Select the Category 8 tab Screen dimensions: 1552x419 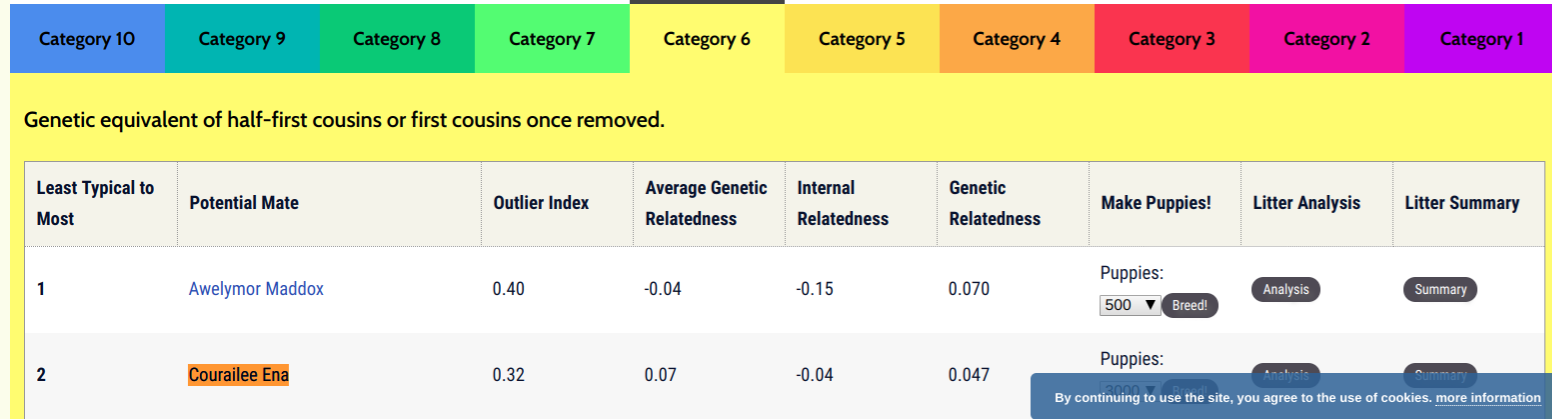pos(397,39)
